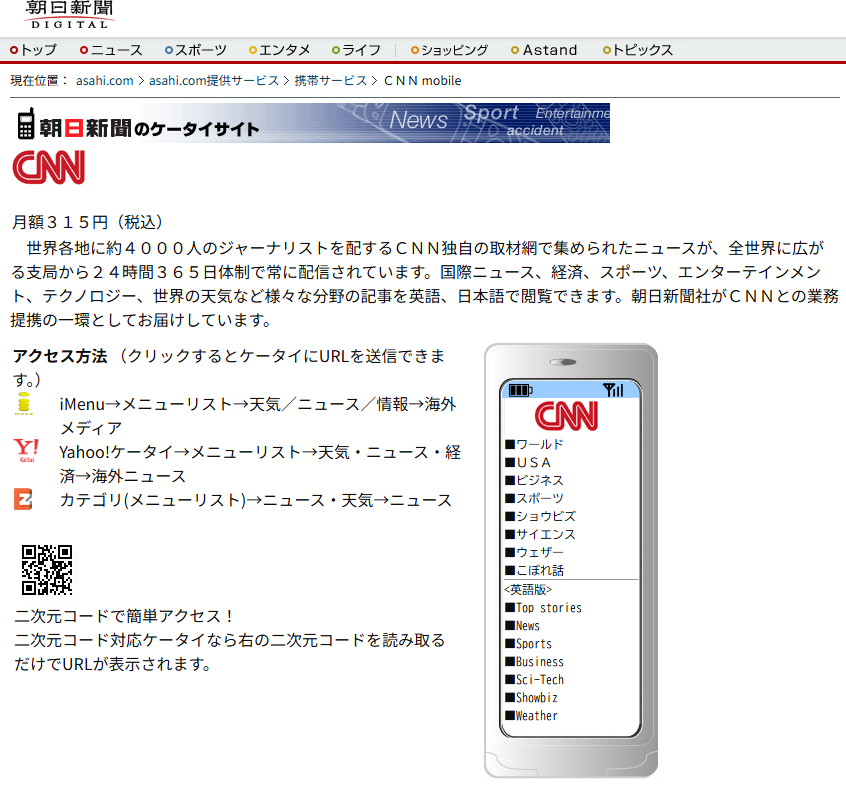
Task: Click the large red CNN logo
Action: coord(49,167)
